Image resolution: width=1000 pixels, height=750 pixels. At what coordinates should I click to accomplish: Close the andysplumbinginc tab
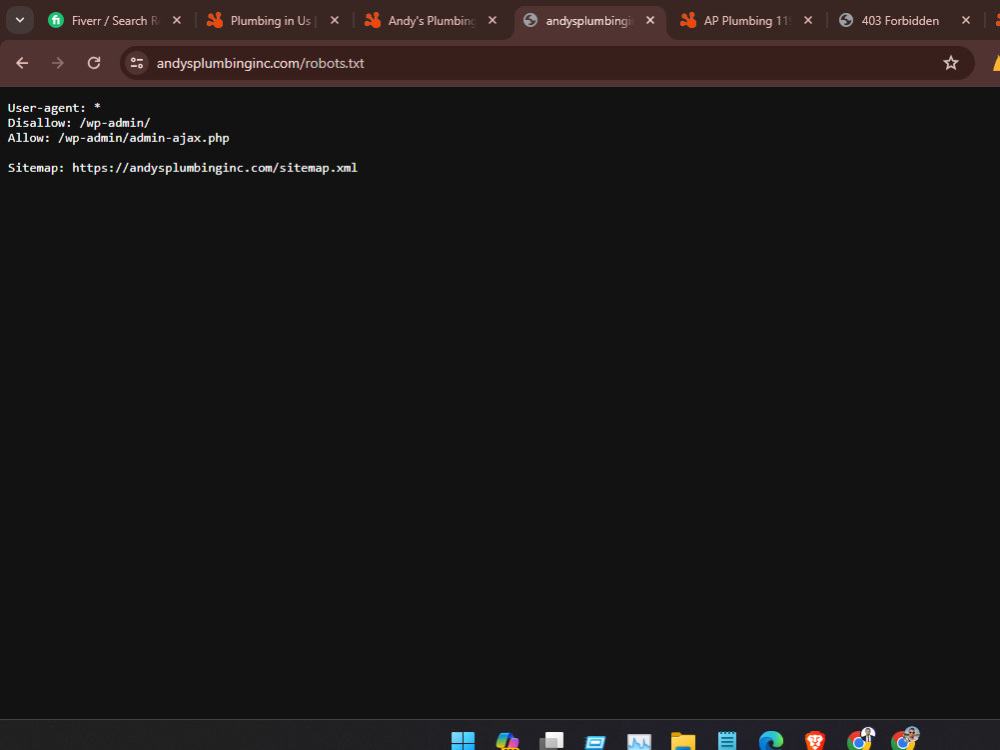click(x=650, y=20)
